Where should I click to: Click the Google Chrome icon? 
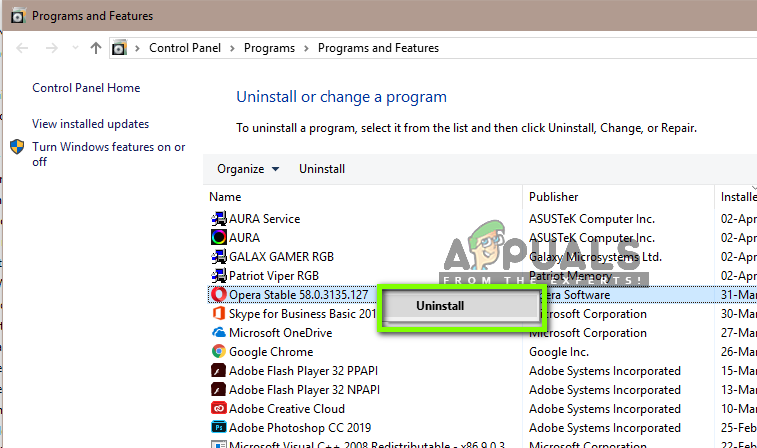pyautogui.click(x=219, y=351)
